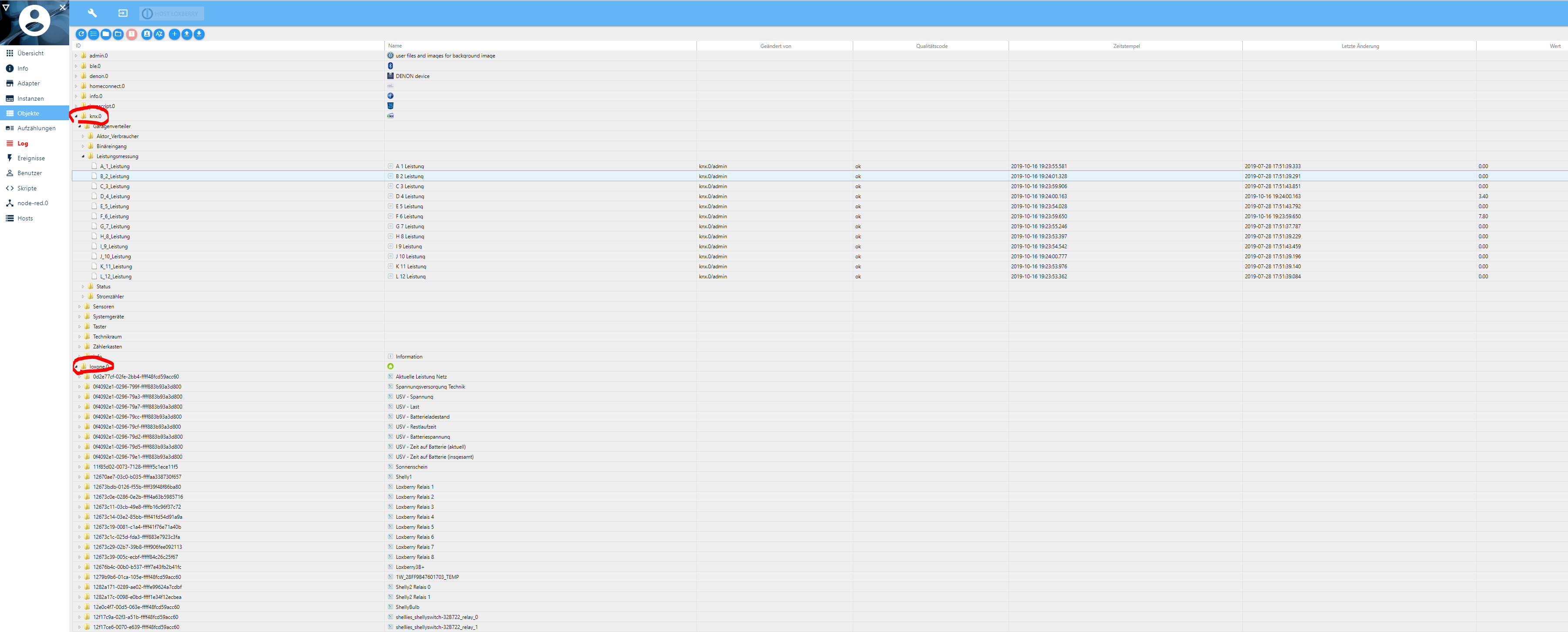
Task: Select the D_4_Leistung object row
Action: click(x=115, y=197)
